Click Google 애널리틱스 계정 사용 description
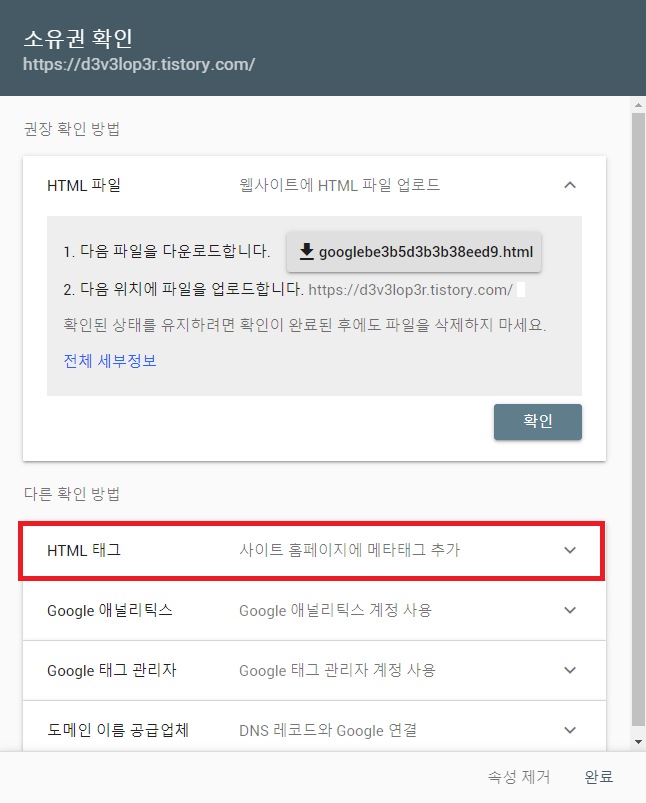This screenshot has width=646, height=803. pos(335,610)
